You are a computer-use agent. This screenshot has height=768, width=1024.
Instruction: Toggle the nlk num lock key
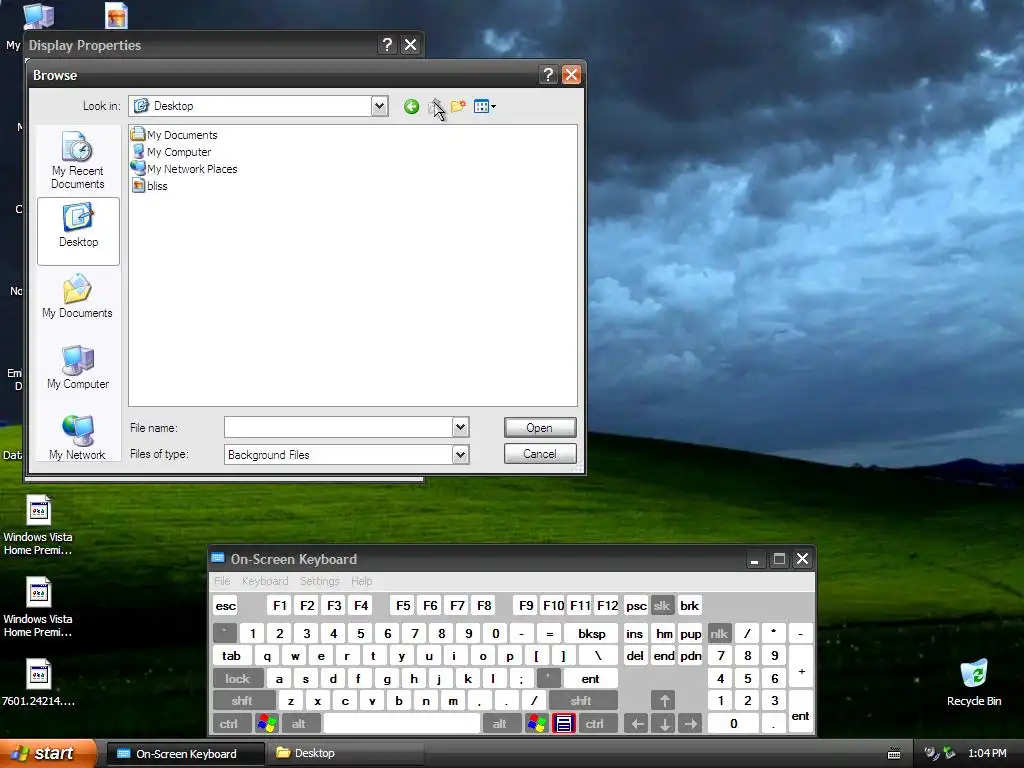pos(719,633)
